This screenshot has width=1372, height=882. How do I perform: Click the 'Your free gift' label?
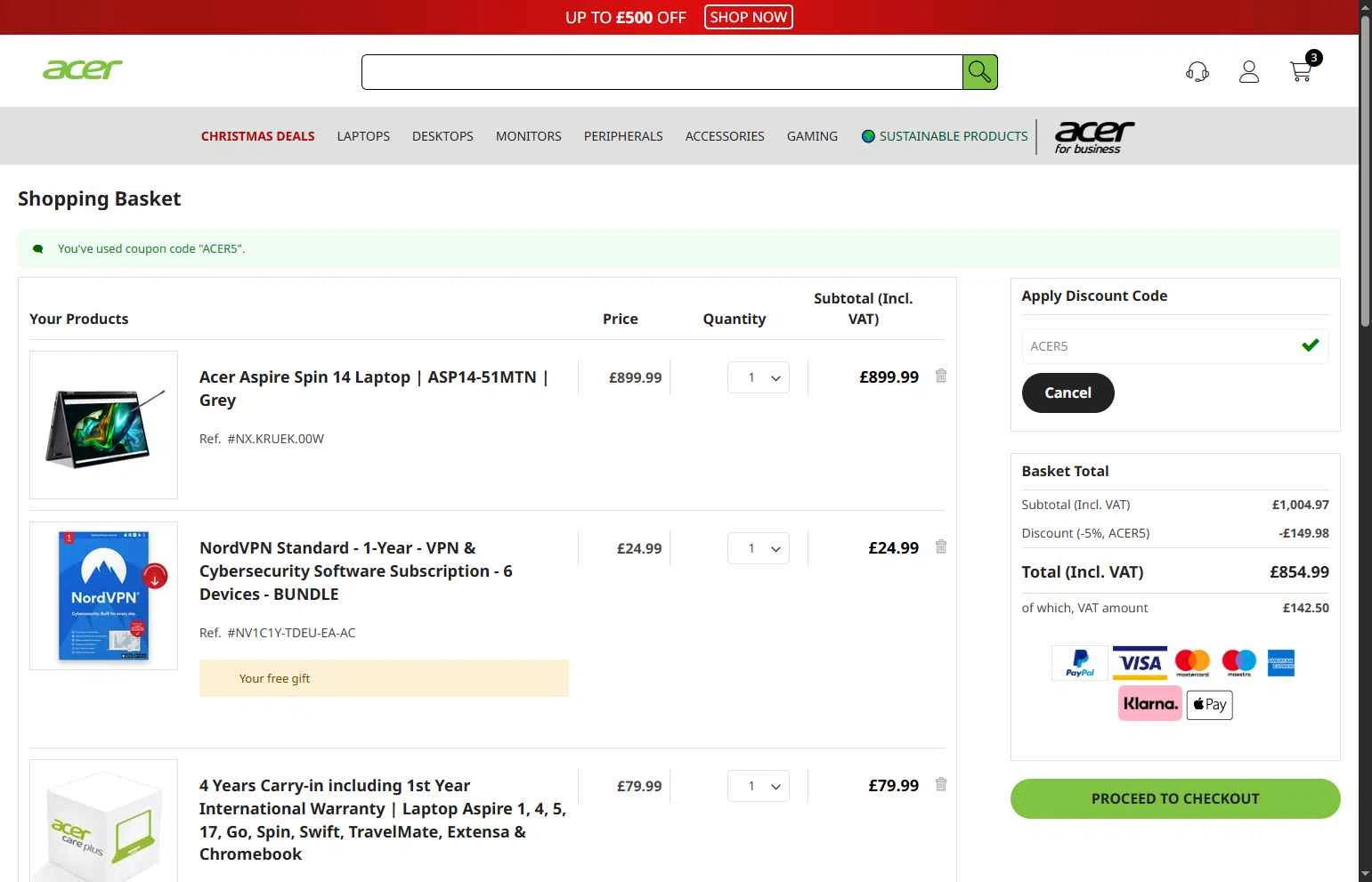click(x=274, y=678)
